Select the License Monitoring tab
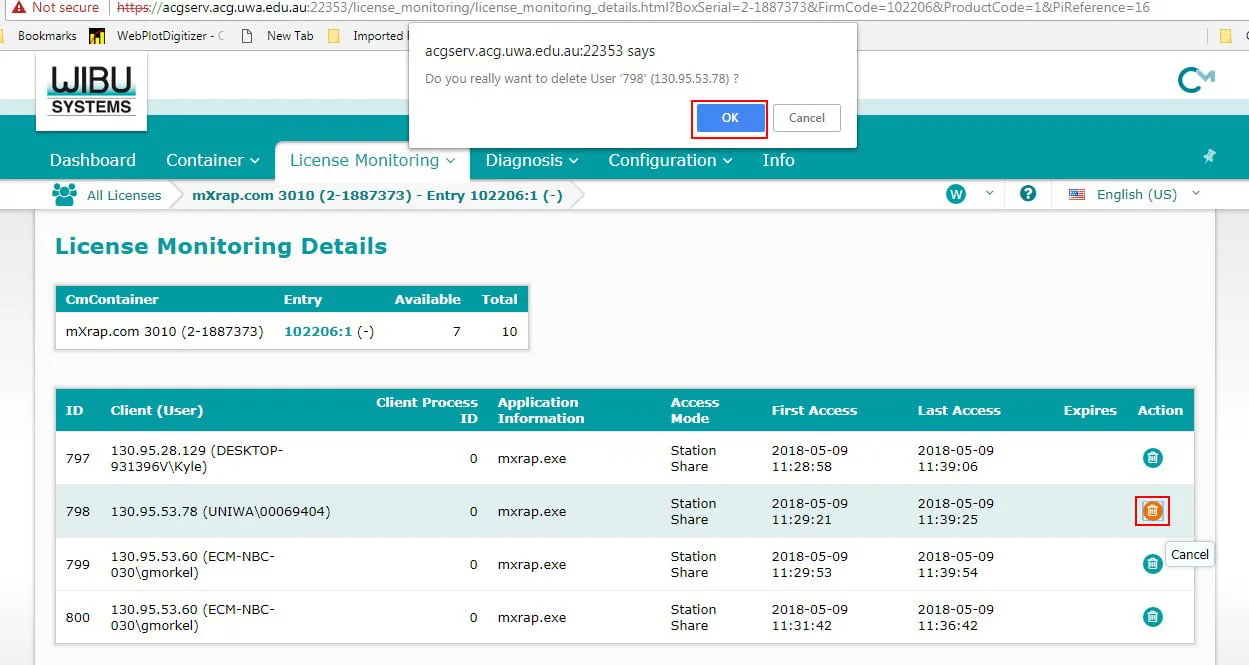This screenshot has width=1249, height=665. click(372, 160)
